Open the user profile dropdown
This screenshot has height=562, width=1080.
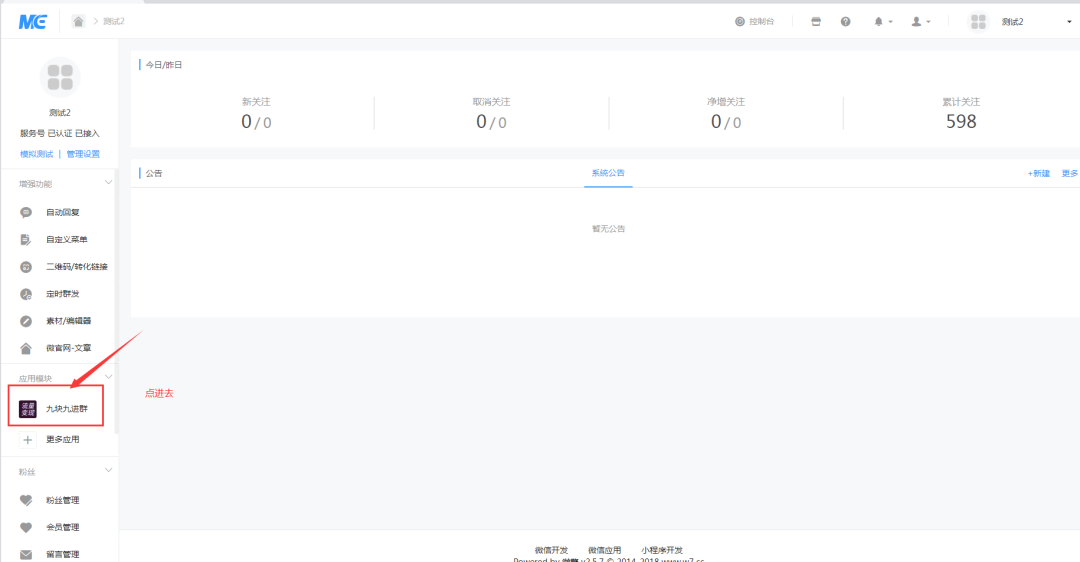[x=920, y=21]
